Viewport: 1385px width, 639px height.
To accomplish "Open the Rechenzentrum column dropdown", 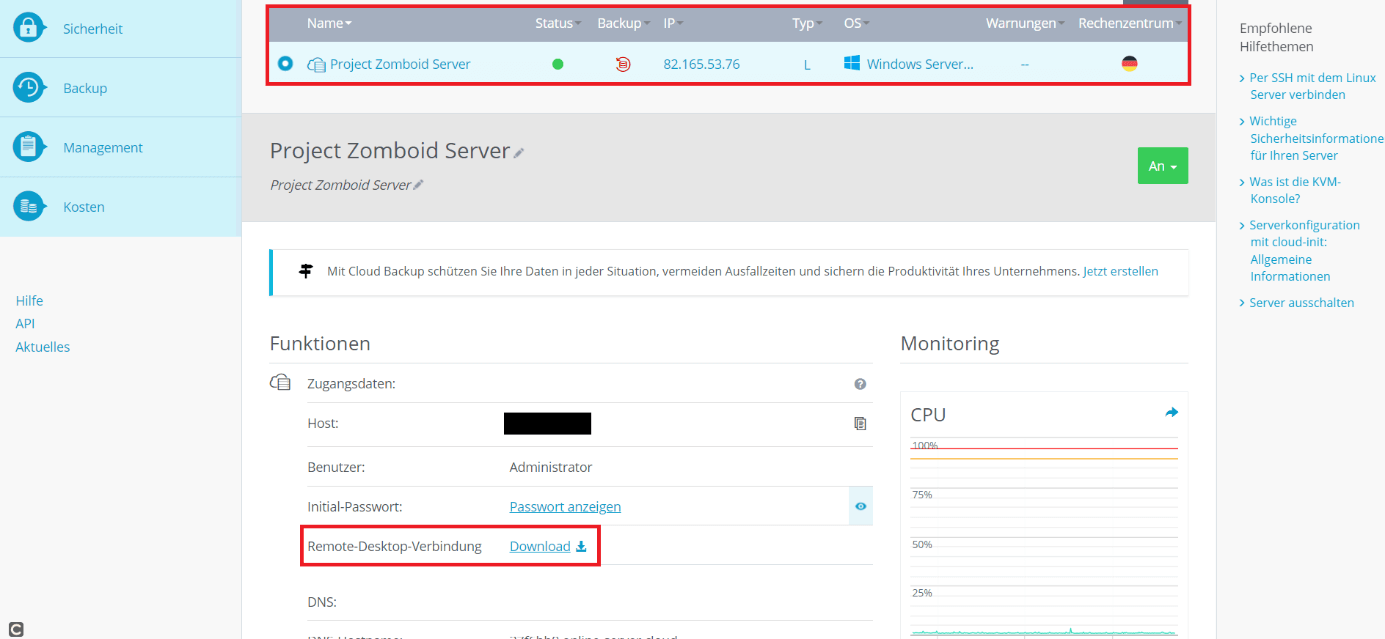I will tap(1130, 23).
